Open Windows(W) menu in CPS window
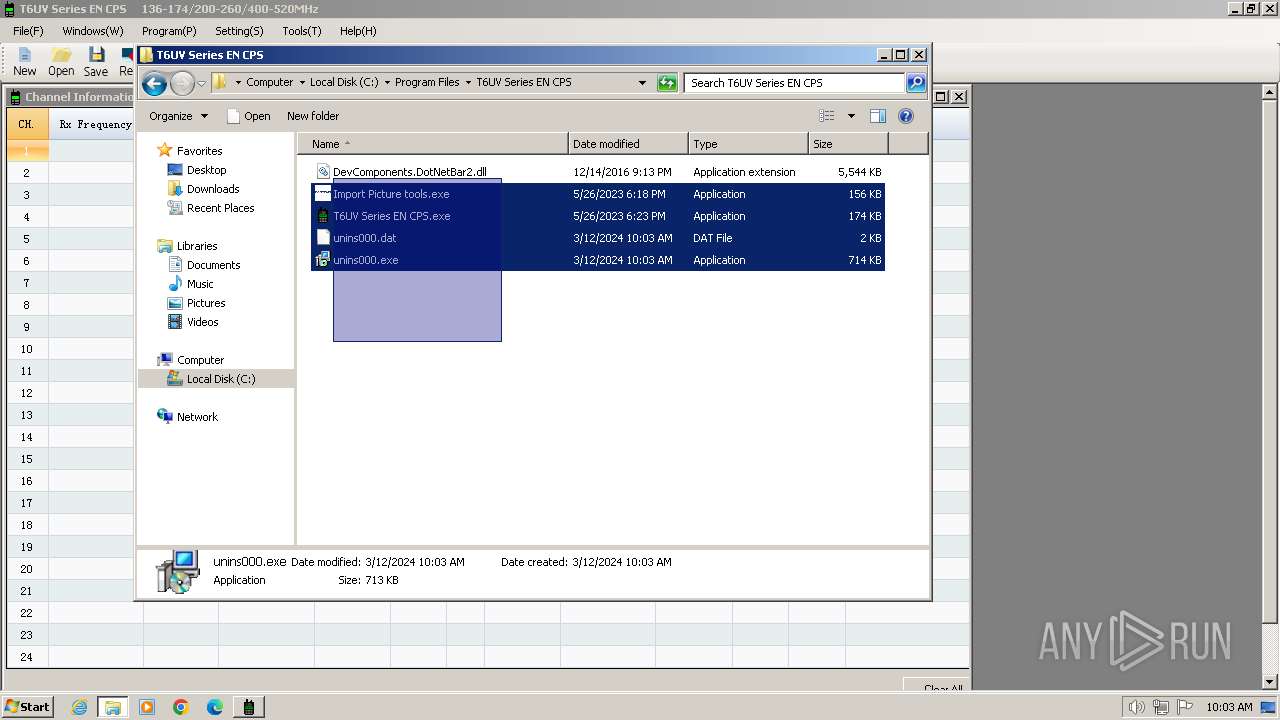This screenshot has width=1280, height=720. coord(93,31)
